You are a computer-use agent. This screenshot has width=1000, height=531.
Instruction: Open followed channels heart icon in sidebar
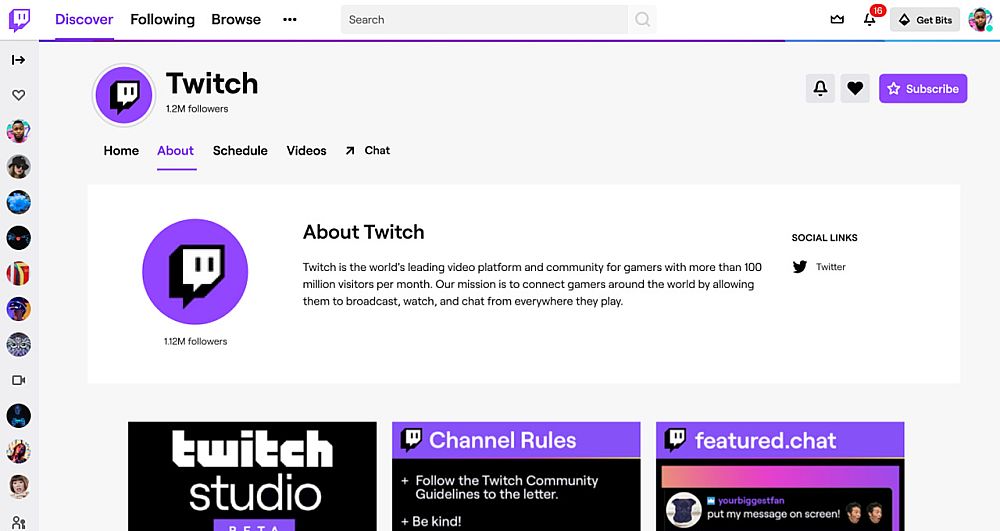[19, 95]
